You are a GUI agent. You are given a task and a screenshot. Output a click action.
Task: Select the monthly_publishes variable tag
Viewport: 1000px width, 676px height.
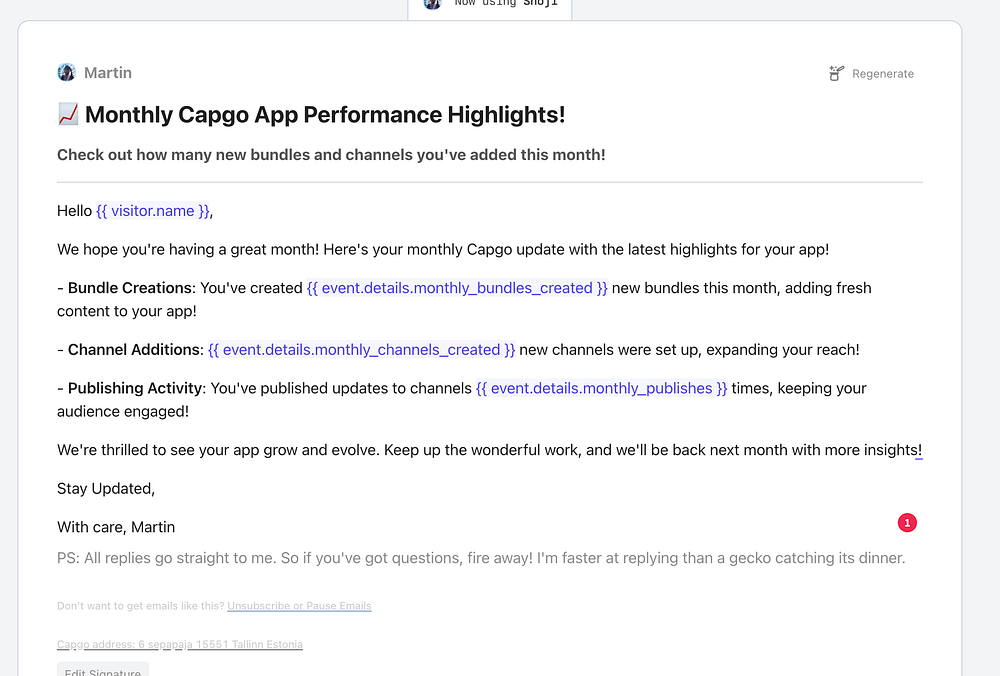click(601, 388)
